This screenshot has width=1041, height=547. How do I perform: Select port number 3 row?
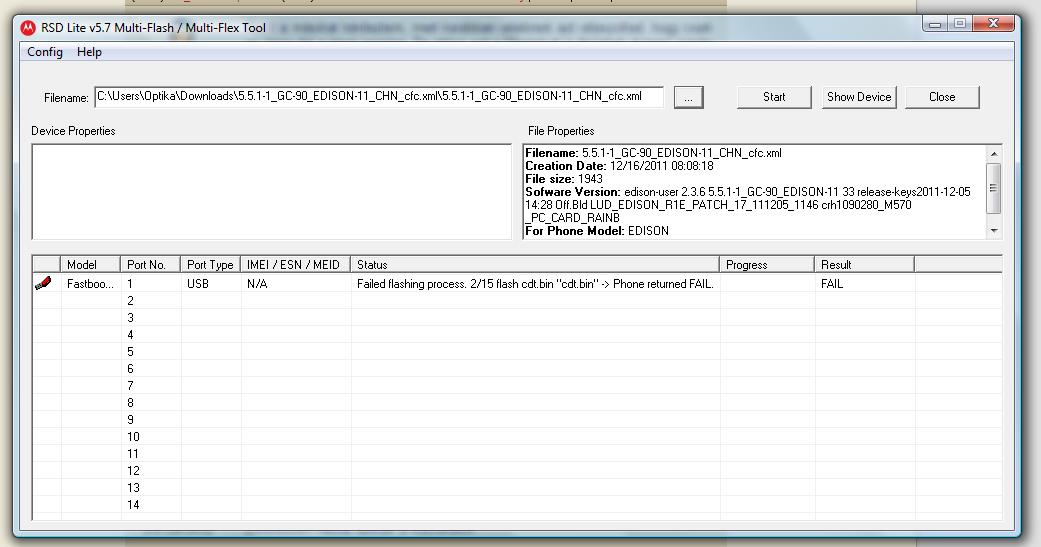517,318
